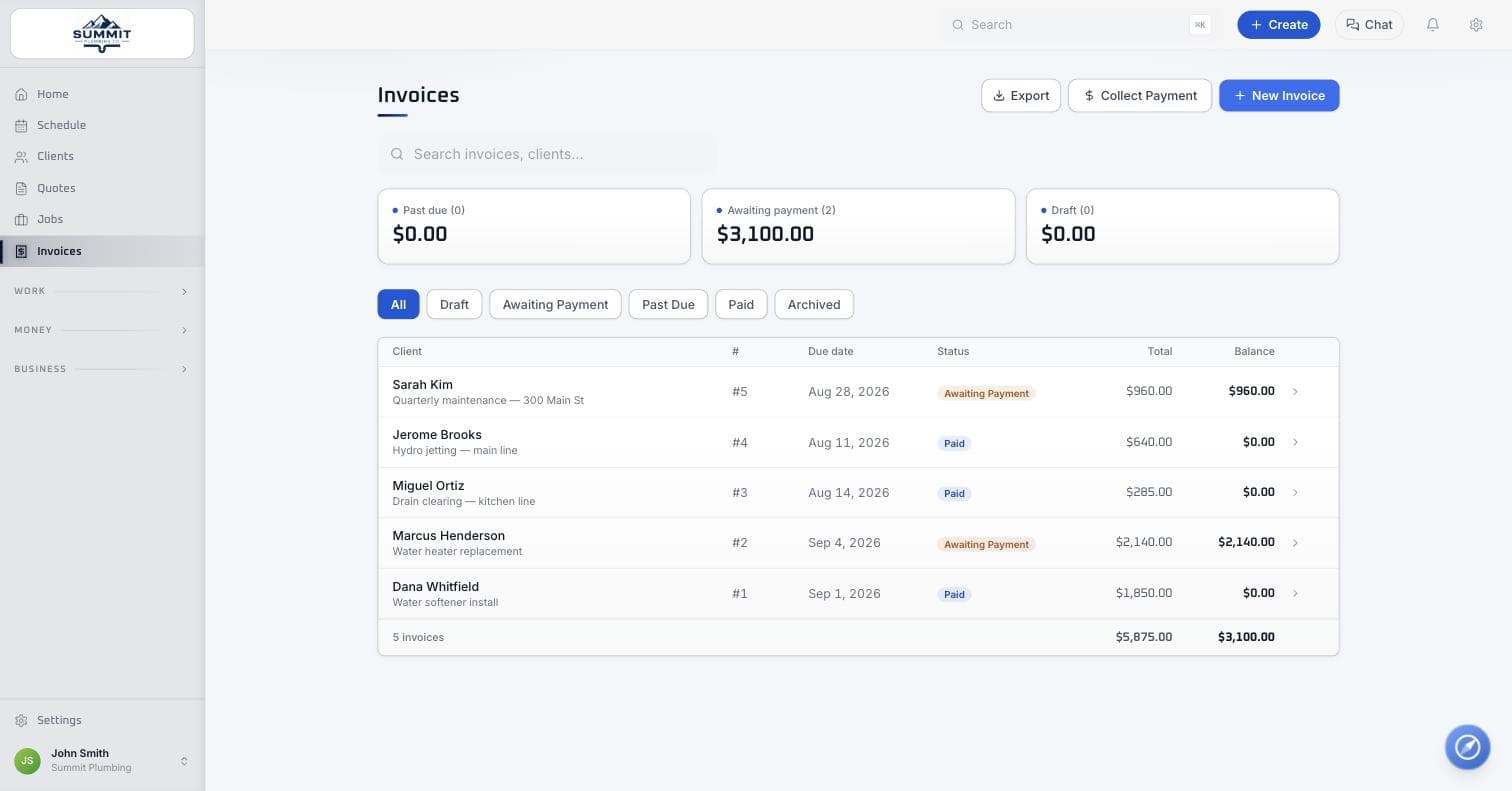Click the blue Create button
This screenshot has width=1512, height=791.
(x=1278, y=25)
